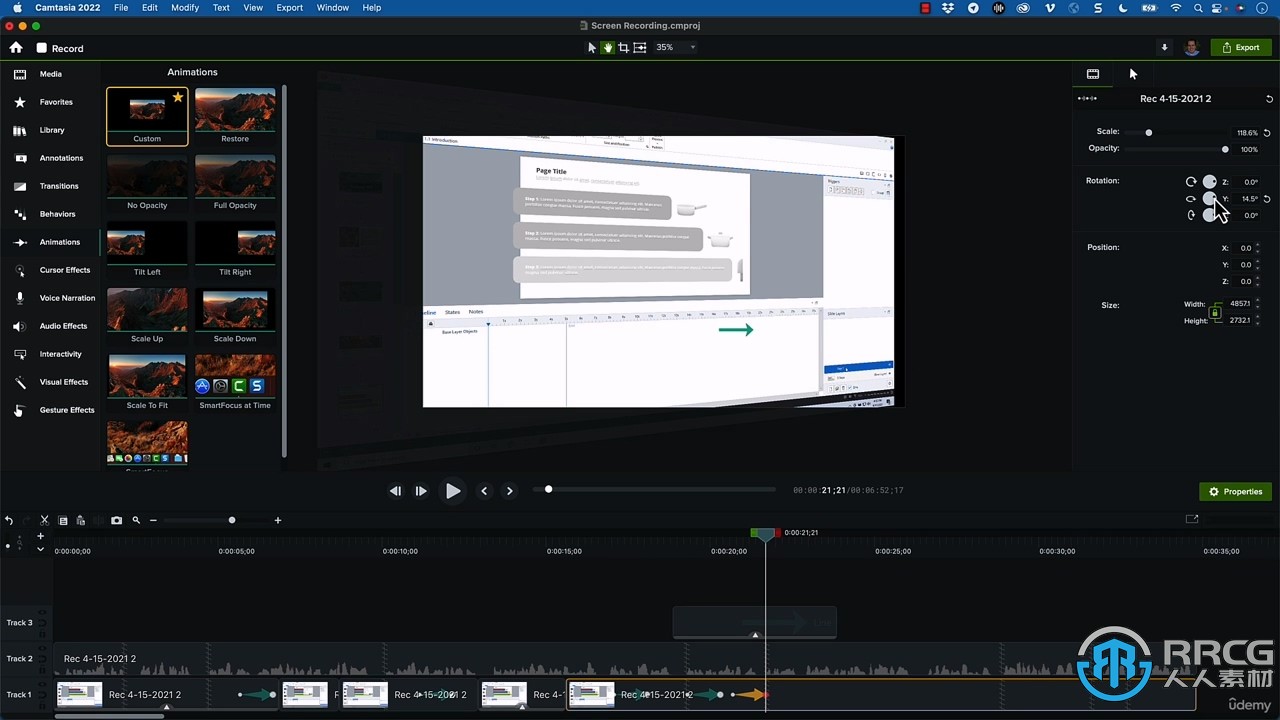The height and width of the screenshot is (720, 1280).
Task: Switch to Cursor properties tab
Action: point(1133,74)
